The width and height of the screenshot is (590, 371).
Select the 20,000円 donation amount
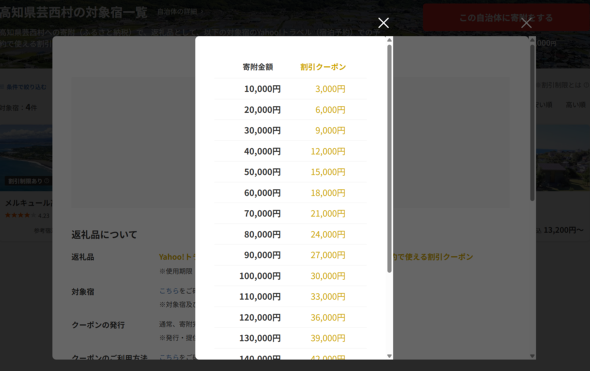point(262,110)
